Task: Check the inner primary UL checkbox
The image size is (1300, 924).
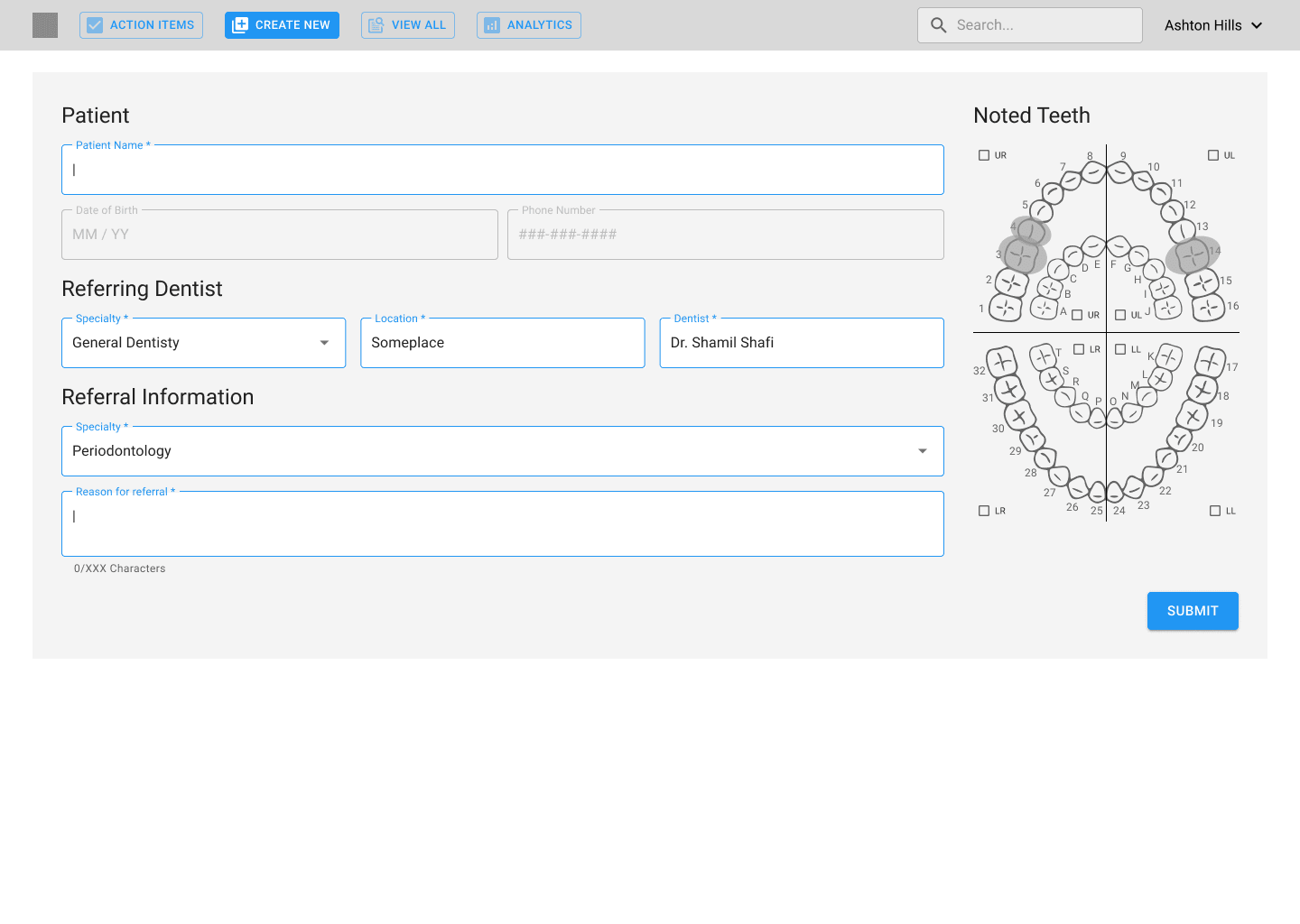Action: pos(1120,315)
